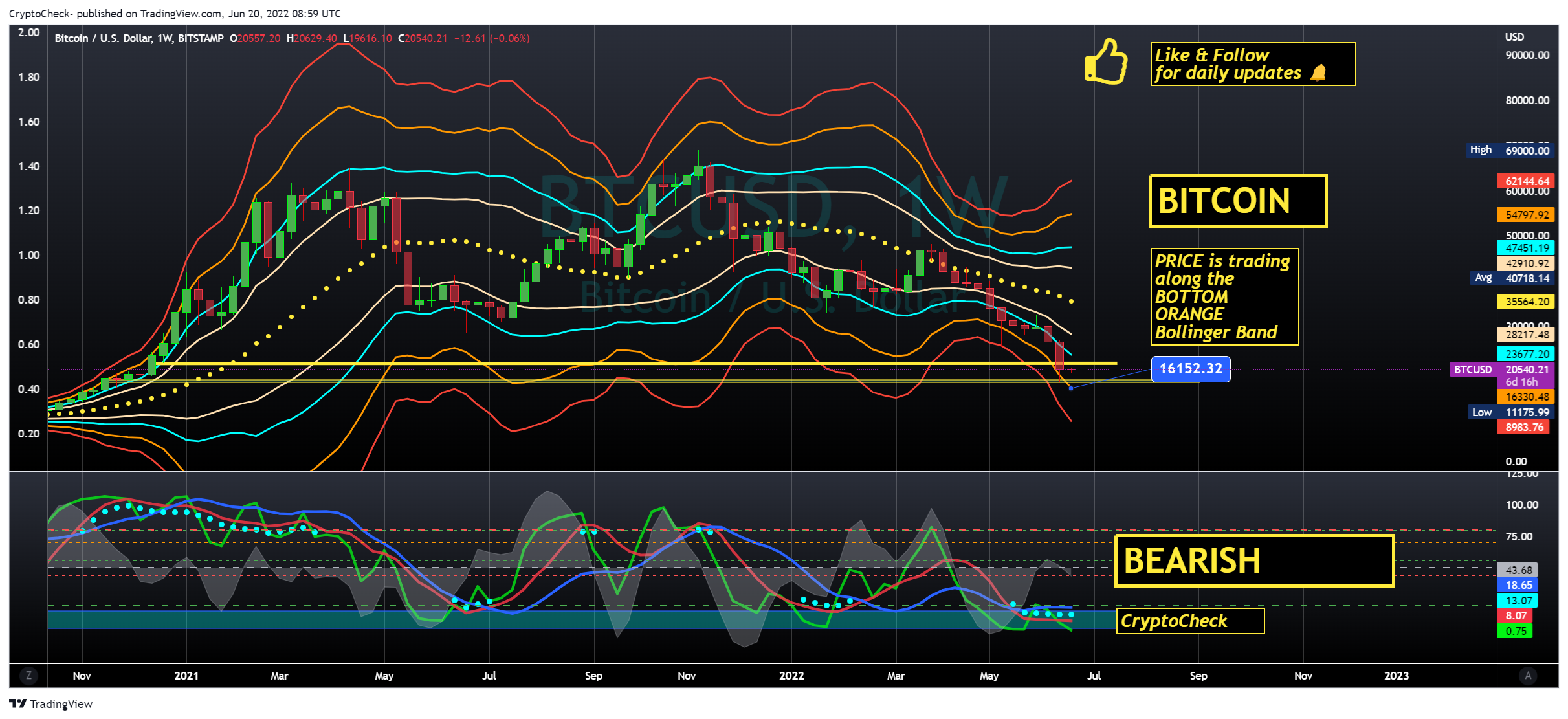The width and height of the screenshot is (1568, 719).
Task: Click the 90000.00 price axis label
Action: click(1527, 55)
